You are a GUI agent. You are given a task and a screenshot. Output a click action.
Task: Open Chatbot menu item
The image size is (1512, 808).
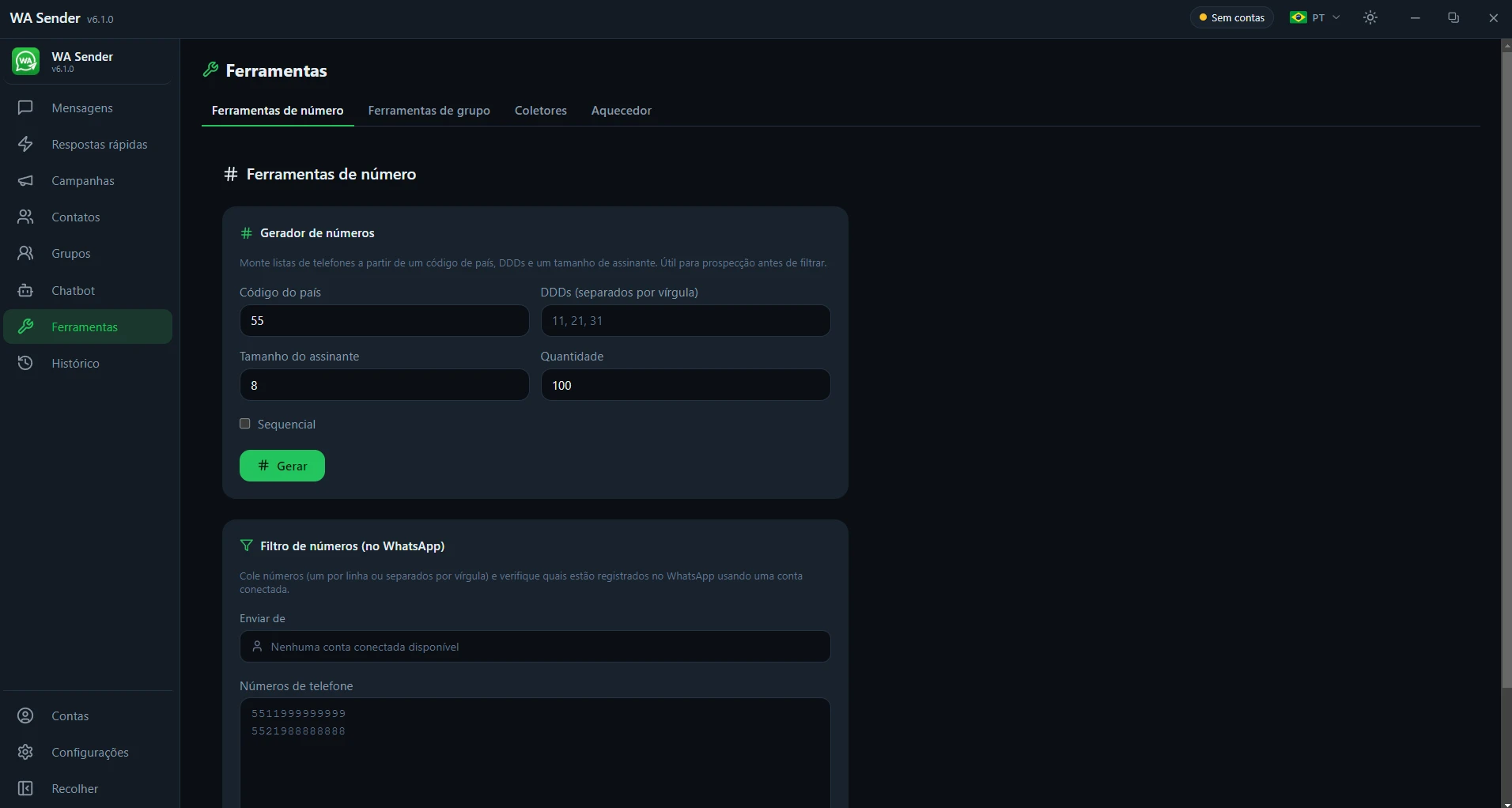click(88, 290)
